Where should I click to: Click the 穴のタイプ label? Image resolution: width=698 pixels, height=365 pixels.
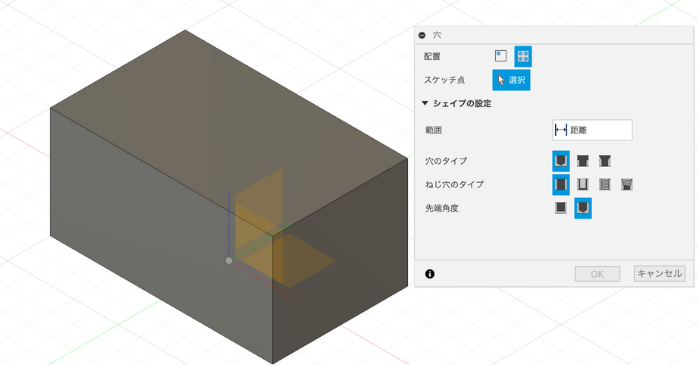[x=446, y=161]
